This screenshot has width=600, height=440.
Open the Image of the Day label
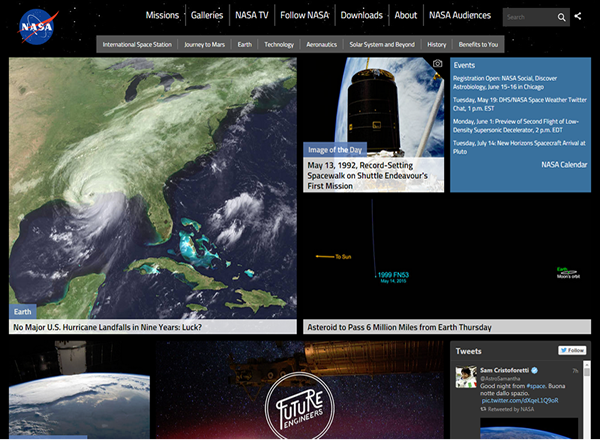335,150
